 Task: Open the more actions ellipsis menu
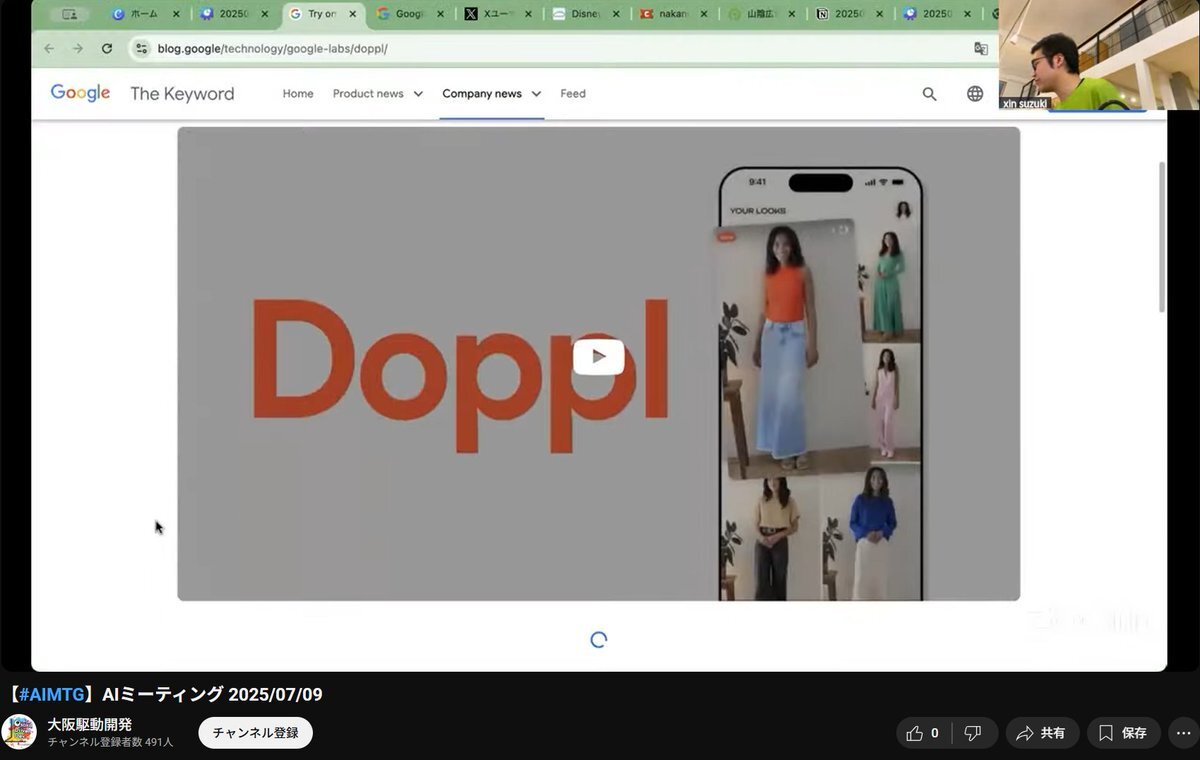(x=1182, y=733)
